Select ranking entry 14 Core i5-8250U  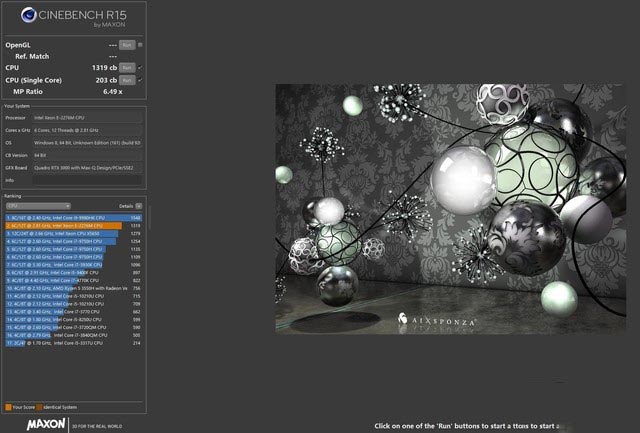[x=73, y=320]
